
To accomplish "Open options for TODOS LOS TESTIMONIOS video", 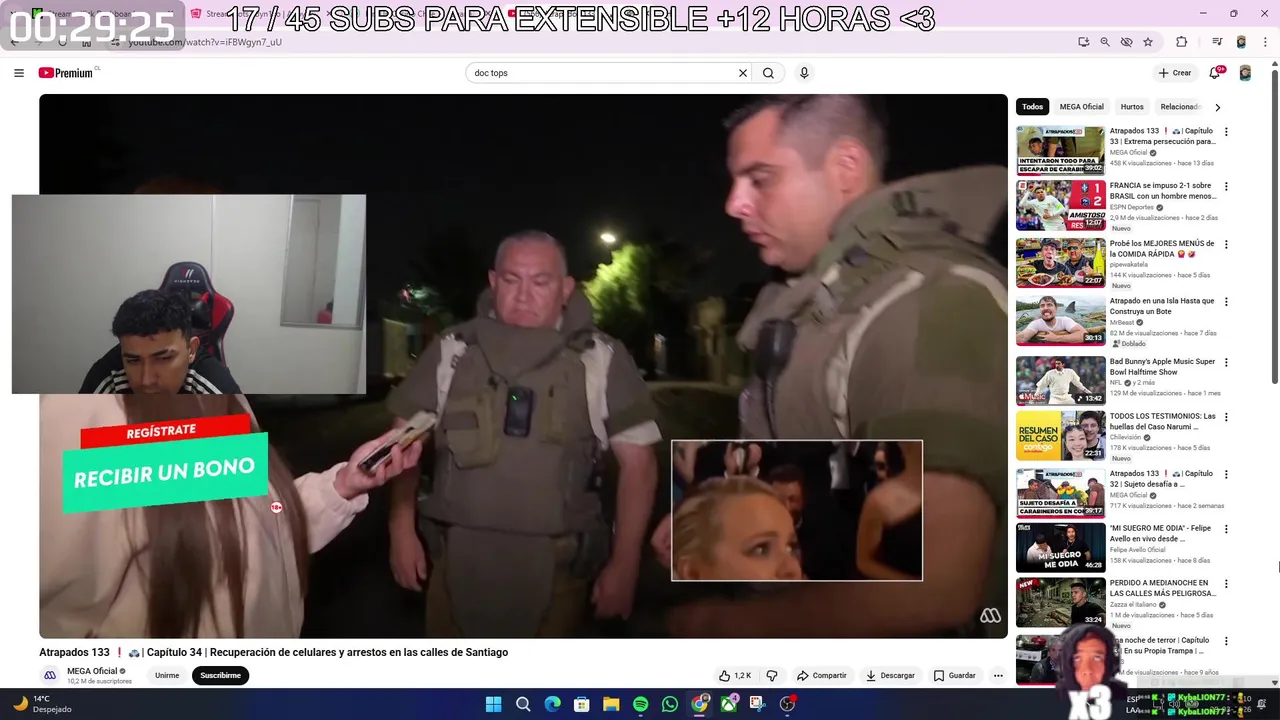I will [x=1226, y=418].
